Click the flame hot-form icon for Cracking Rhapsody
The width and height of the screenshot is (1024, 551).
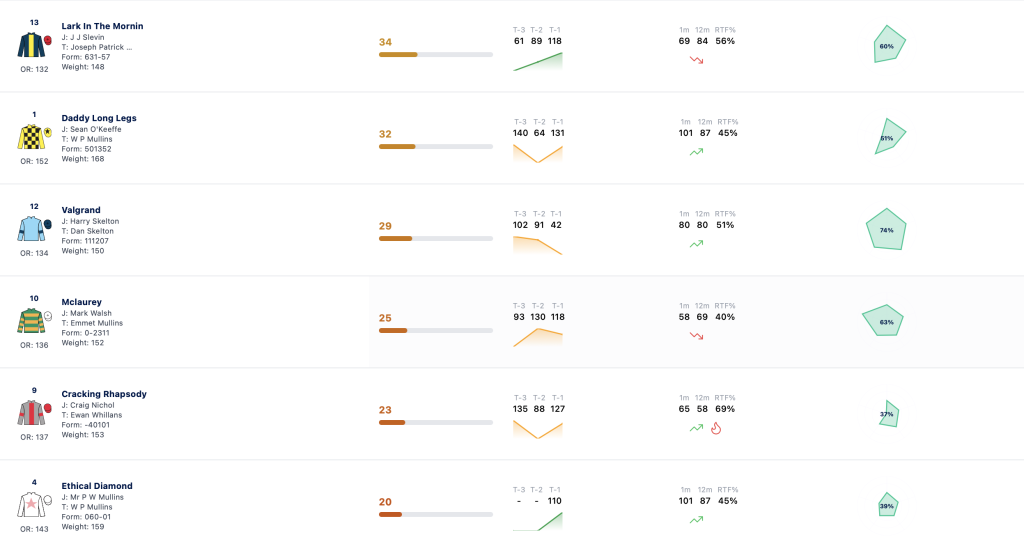pyautogui.click(x=716, y=428)
